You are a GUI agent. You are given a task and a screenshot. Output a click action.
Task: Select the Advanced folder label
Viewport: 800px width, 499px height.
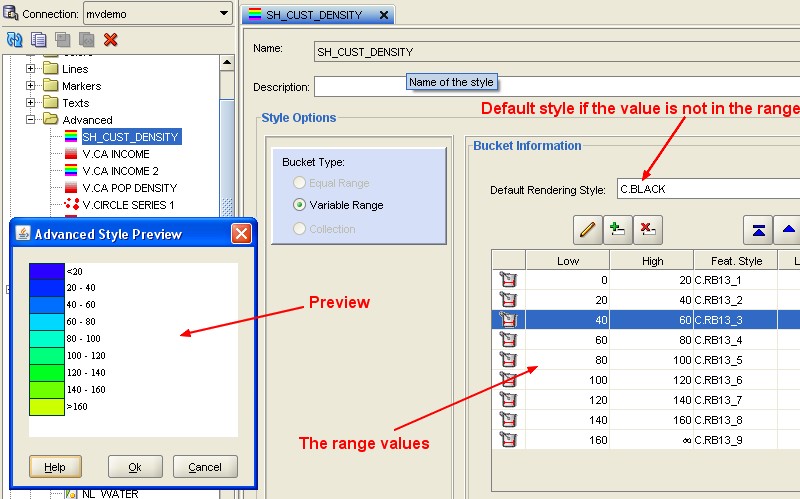coord(87,120)
